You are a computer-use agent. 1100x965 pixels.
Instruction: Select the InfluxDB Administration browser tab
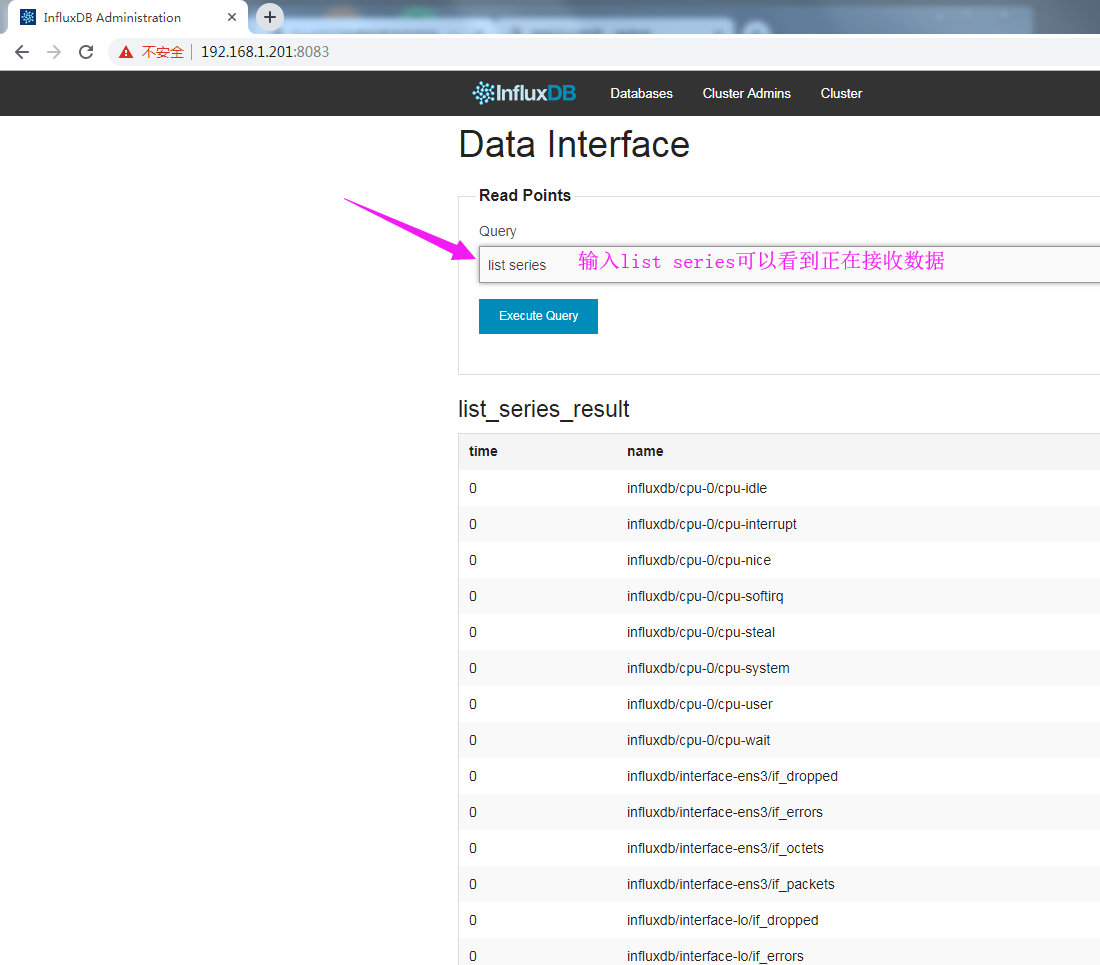pos(127,18)
